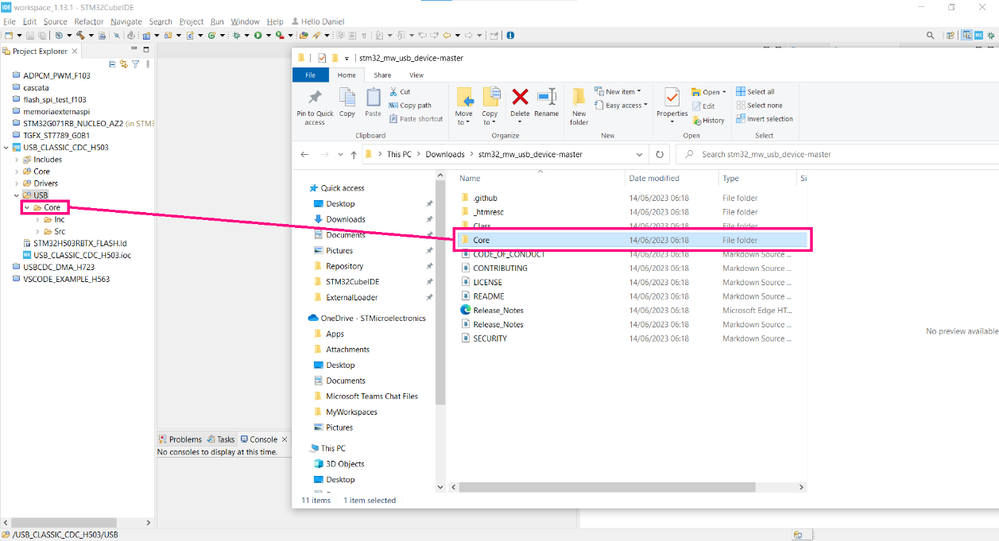The height and width of the screenshot is (541, 999).
Task: Click Select all in Explorer ribbon
Action: click(x=756, y=92)
